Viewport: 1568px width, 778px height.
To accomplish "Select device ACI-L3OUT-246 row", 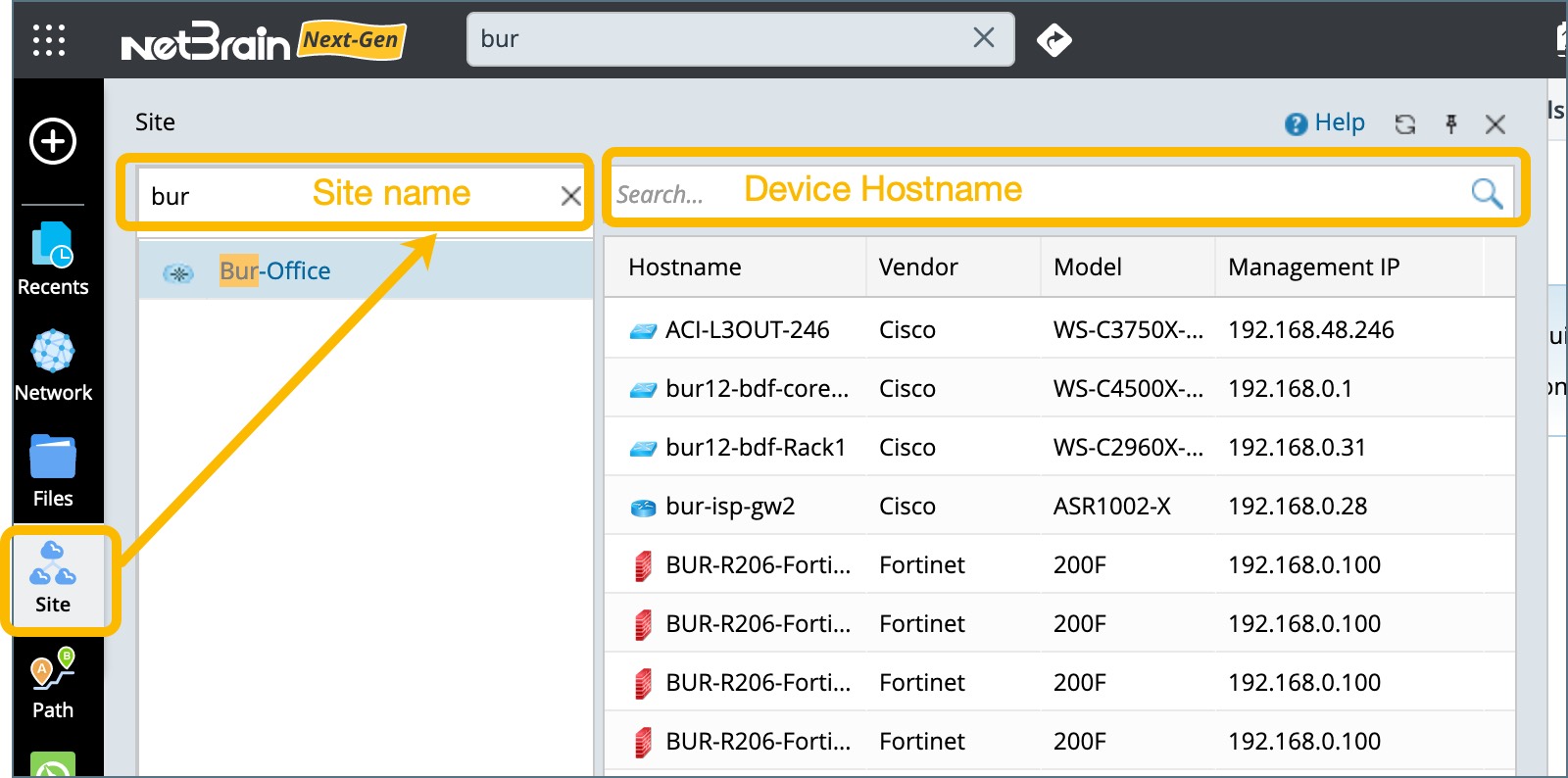I will click(747, 330).
